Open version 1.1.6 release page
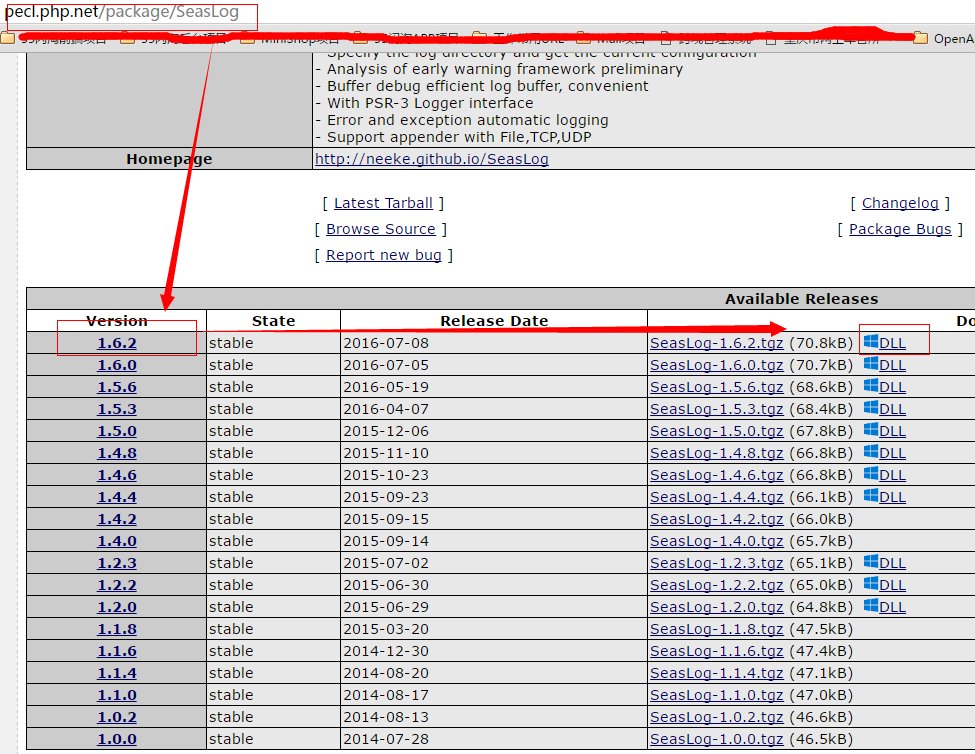Image resolution: width=975 pixels, height=754 pixels. coord(117,651)
